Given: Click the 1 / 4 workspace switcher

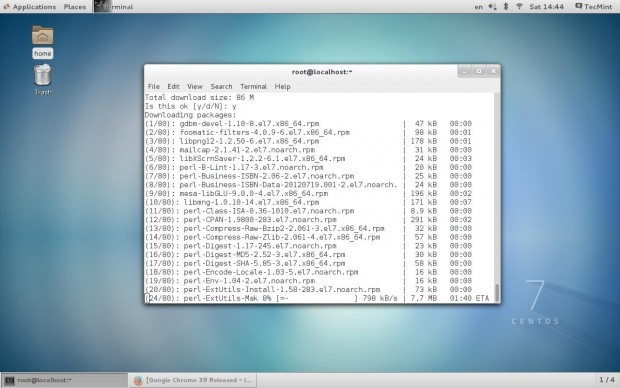Looking at the screenshot, I should (x=607, y=380).
